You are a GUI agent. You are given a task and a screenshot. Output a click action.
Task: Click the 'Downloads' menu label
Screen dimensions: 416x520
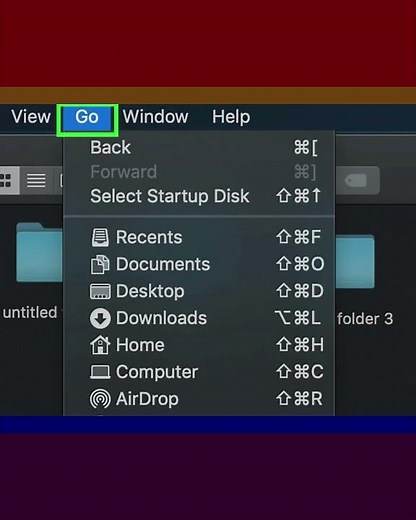point(161,318)
